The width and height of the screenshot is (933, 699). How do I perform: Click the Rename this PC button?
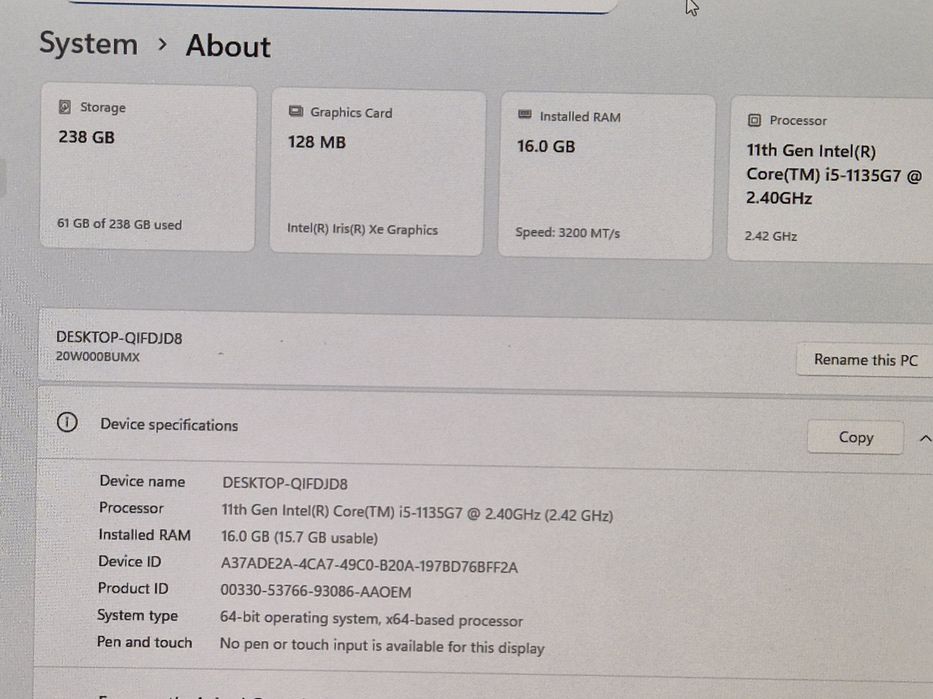tap(865, 359)
